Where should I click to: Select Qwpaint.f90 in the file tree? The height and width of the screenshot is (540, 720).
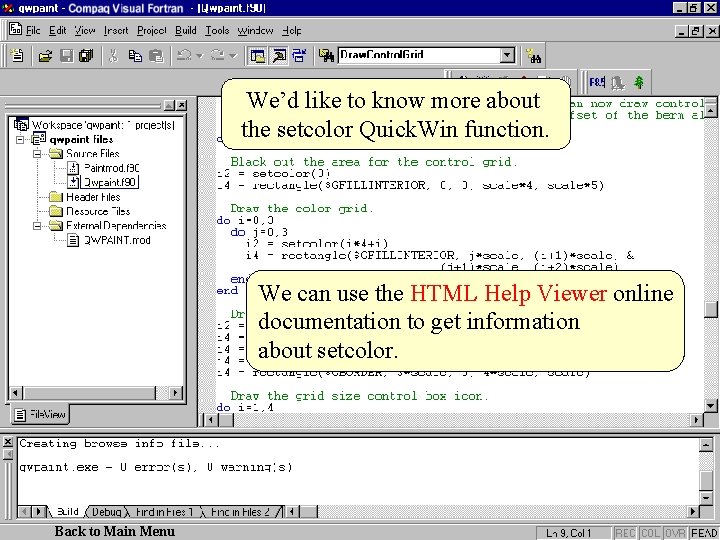(x=110, y=182)
